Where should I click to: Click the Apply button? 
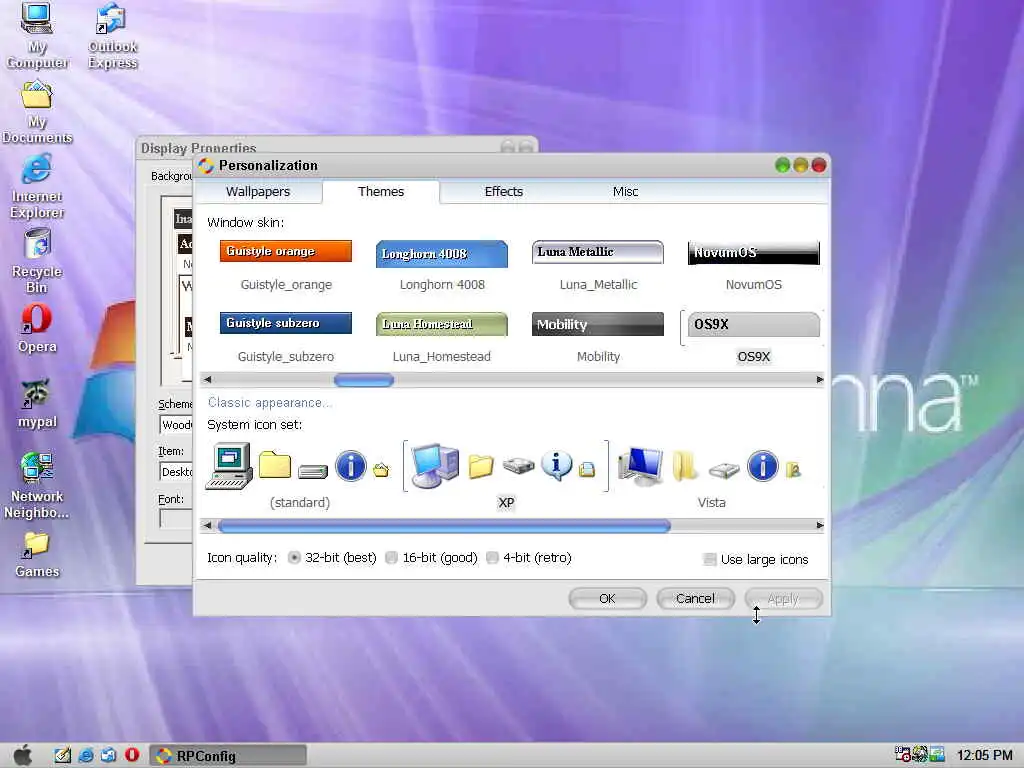coord(783,598)
